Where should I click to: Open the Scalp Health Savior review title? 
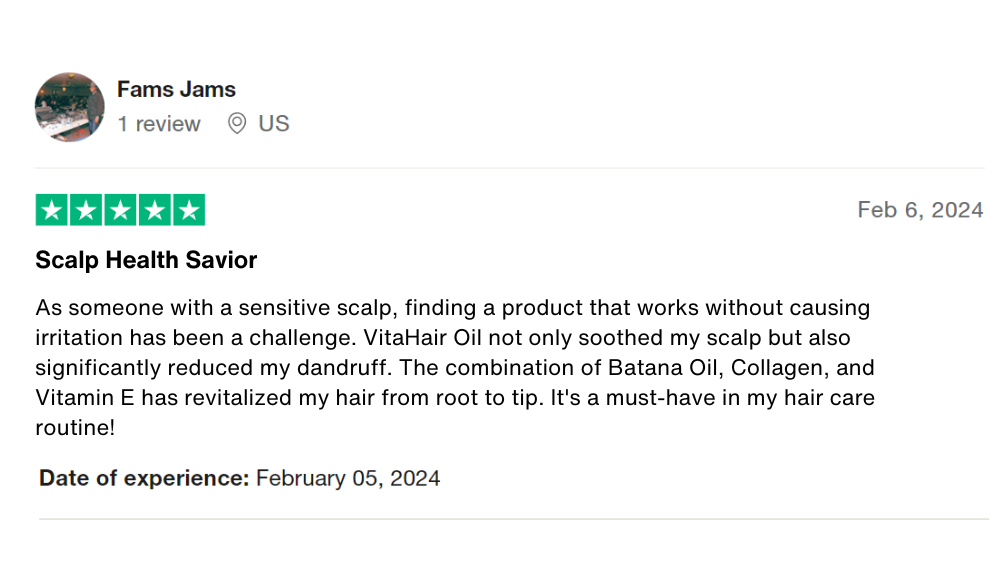(146, 260)
